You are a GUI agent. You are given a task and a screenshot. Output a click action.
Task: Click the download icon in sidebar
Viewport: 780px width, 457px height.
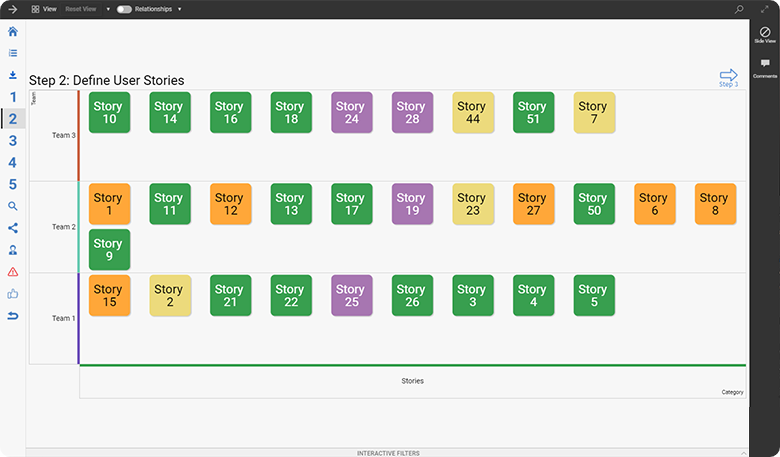click(13, 75)
